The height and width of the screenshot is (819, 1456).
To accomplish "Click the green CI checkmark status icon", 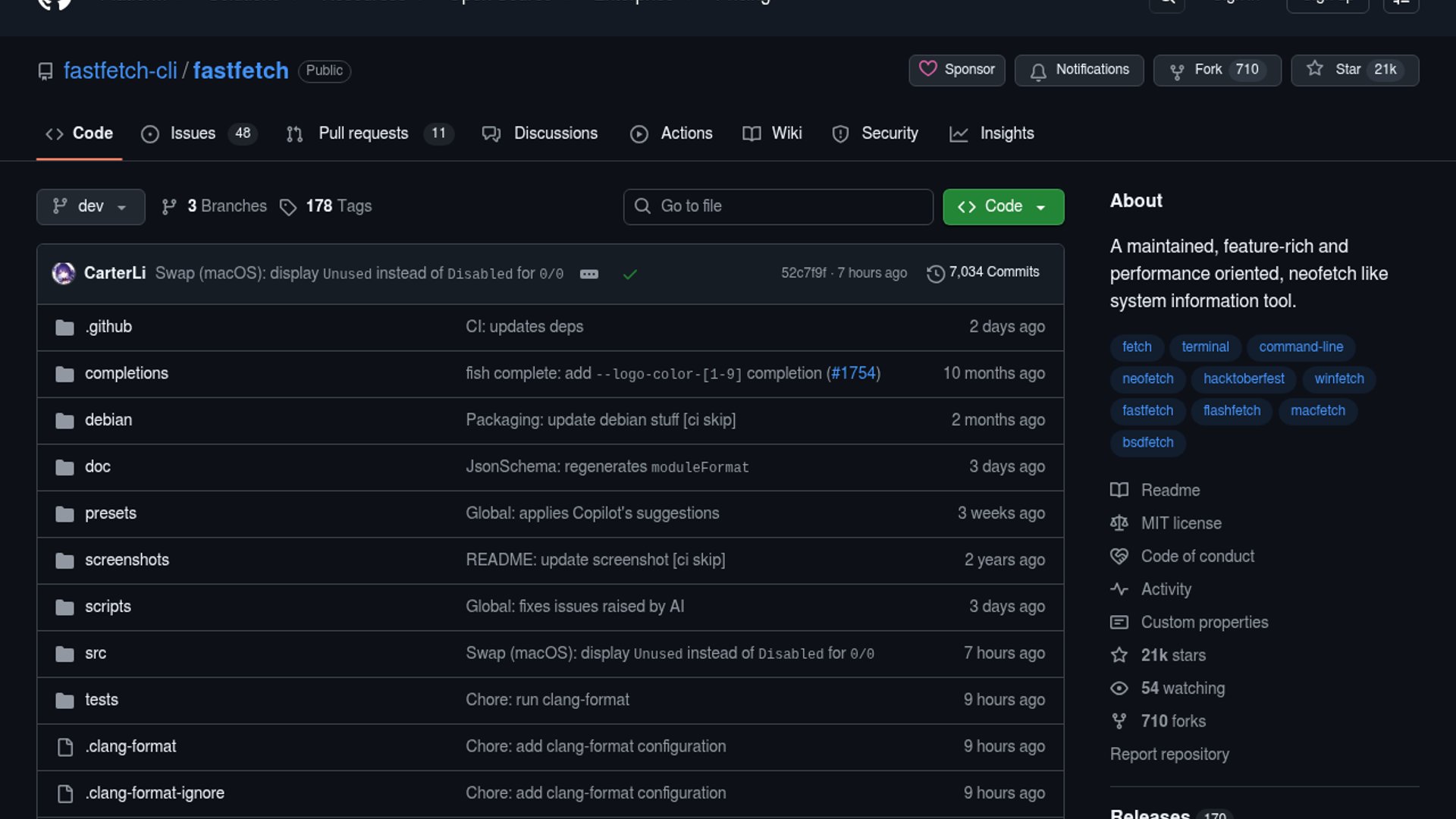I will 629,274.
